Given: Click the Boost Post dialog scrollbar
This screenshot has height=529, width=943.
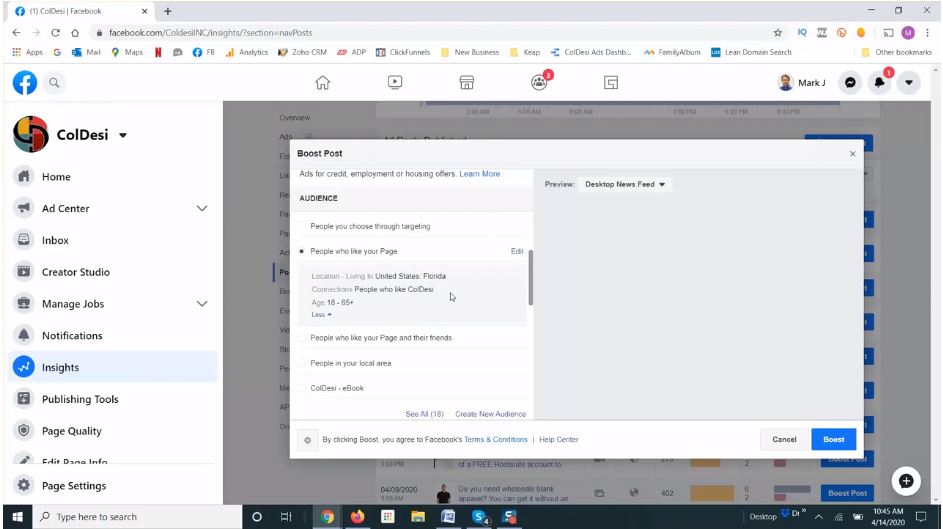Looking at the screenshot, I should pyautogui.click(x=530, y=278).
